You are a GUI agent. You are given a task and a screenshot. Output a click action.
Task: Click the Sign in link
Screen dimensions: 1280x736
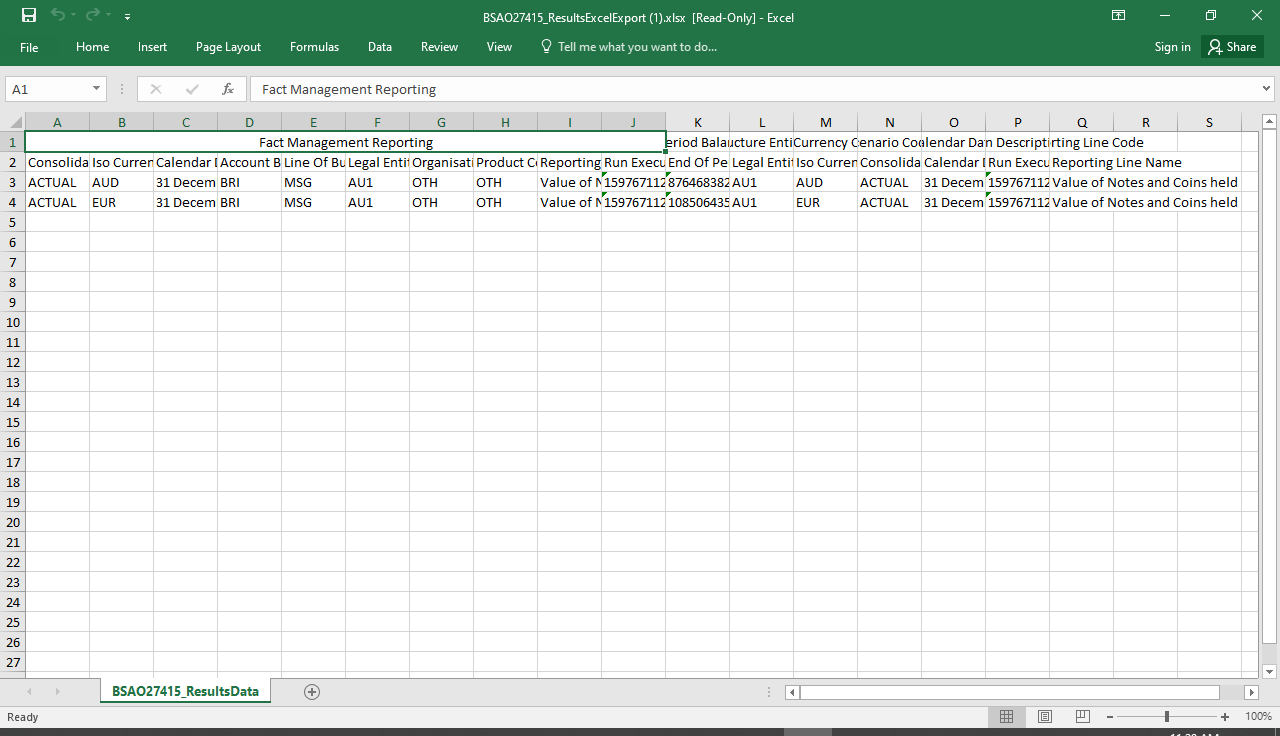(1171, 46)
